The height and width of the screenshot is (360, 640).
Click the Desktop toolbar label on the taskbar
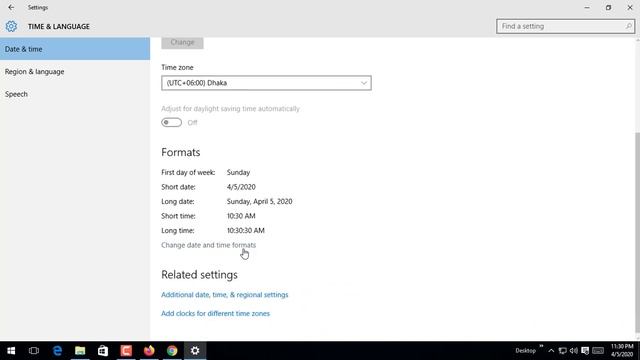(x=525, y=351)
